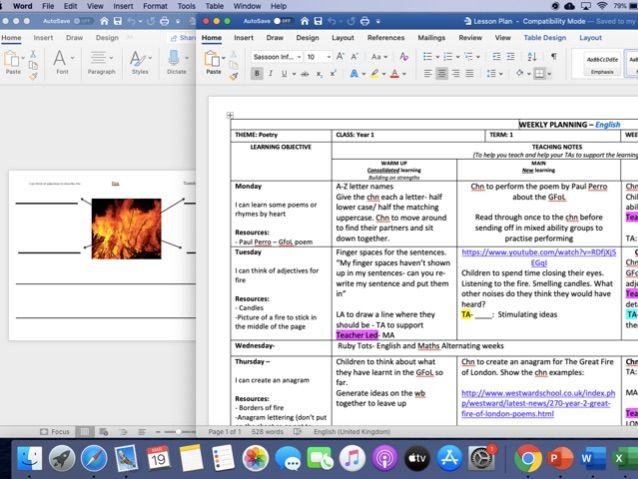The height and width of the screenshot is (479, 638).
Task: Adjust the zoom slider in back window status bar
Action: point(178,431)
